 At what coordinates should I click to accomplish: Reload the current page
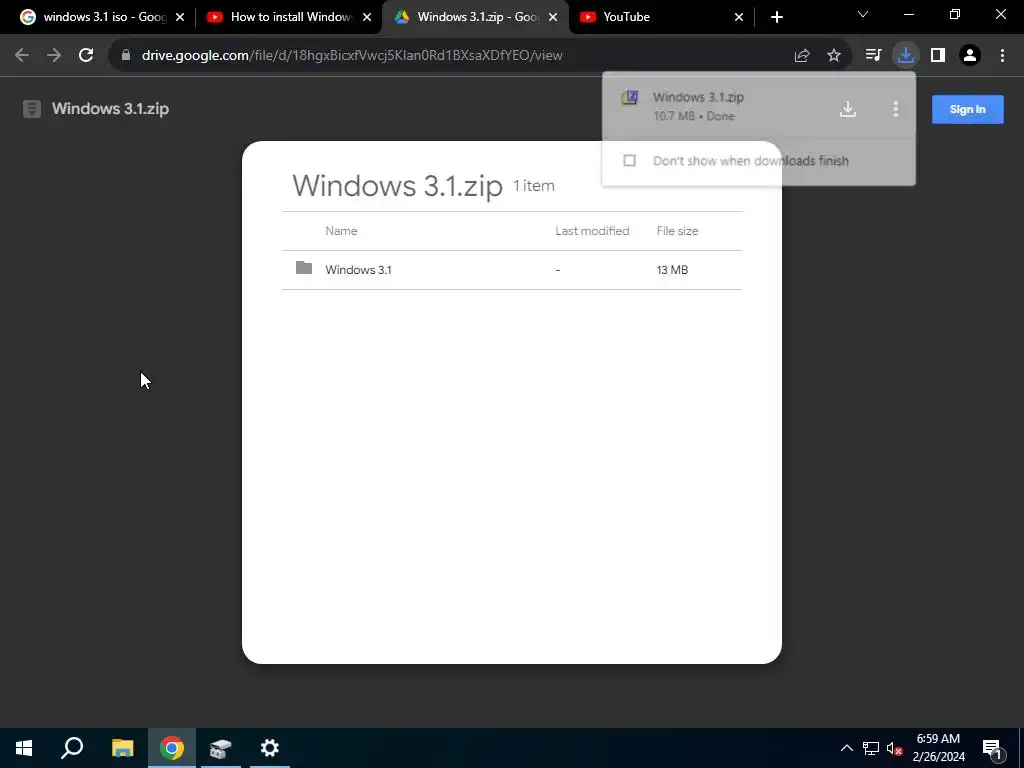click(86, 56)
